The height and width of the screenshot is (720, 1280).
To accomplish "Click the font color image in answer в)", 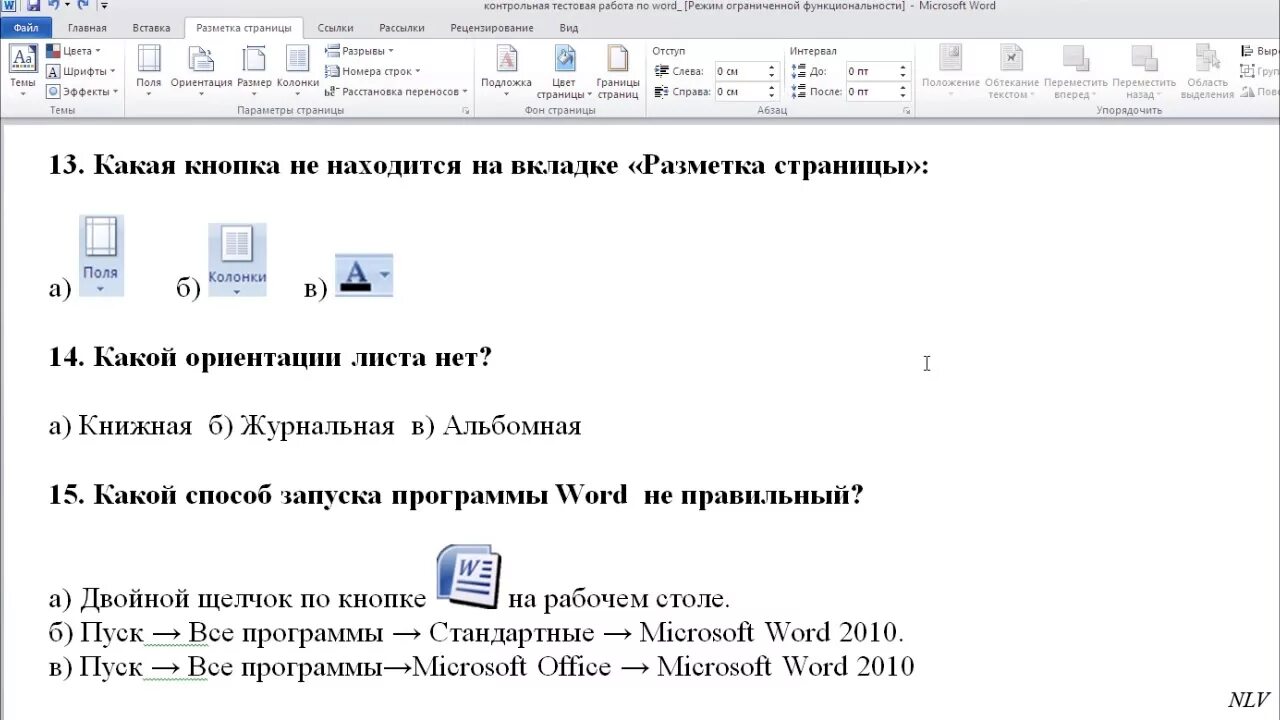I will pyautogui.click(x=363, y=275).
